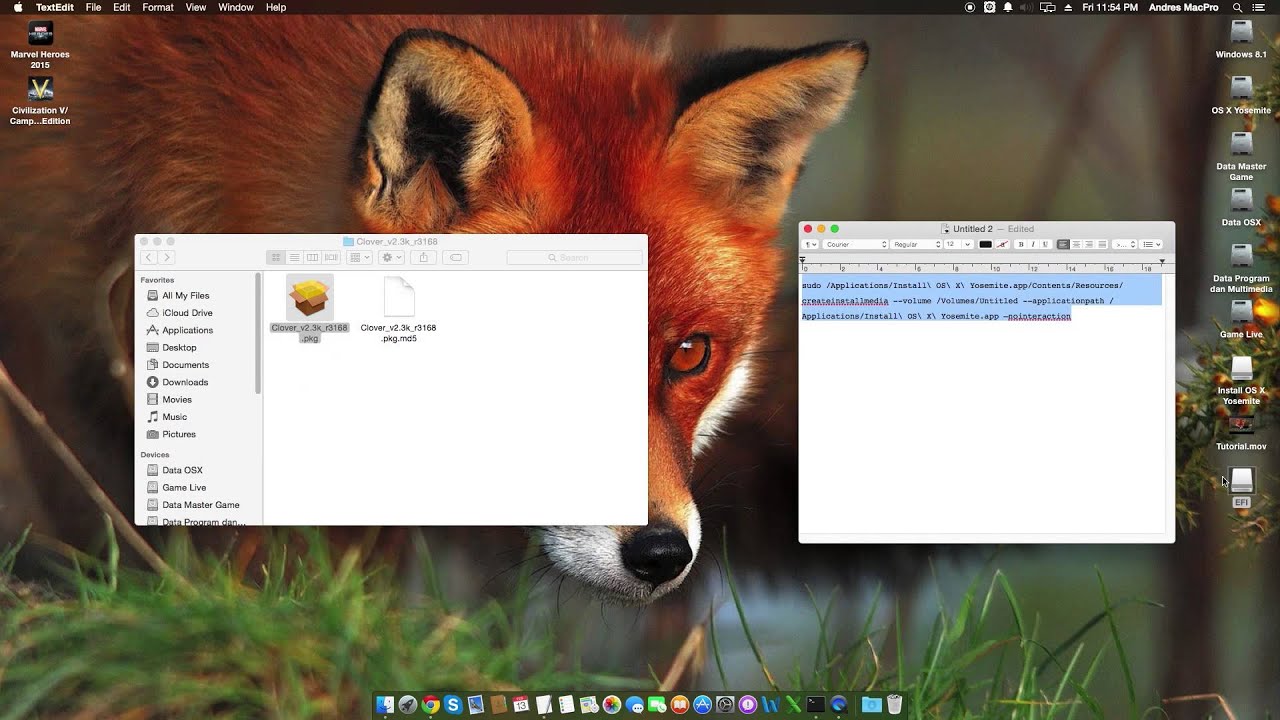Select iCloud Drive in Finder sidebar
The width and height of the screenshot is (1280, 720).
(187, 313)
